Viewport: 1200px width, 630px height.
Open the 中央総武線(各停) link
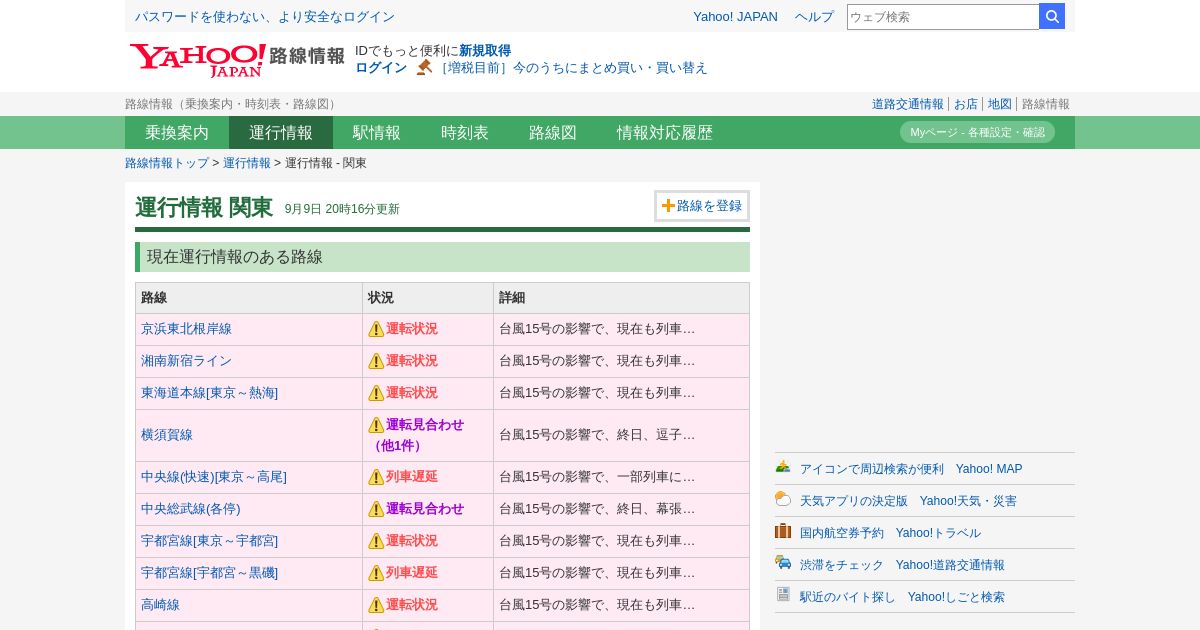[x=191, y=509]
